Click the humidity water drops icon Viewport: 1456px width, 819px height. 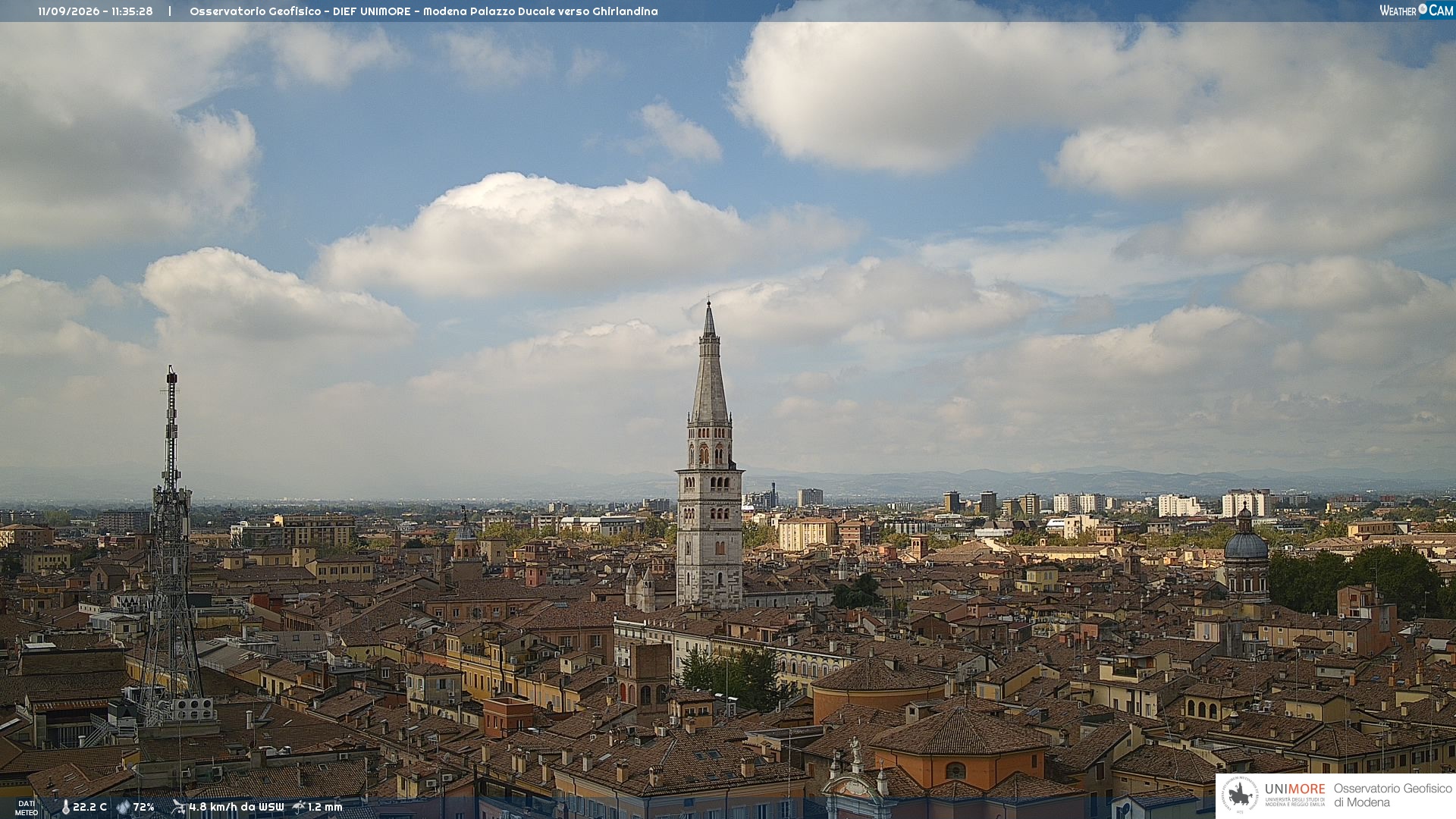click(x=124, y=807)
